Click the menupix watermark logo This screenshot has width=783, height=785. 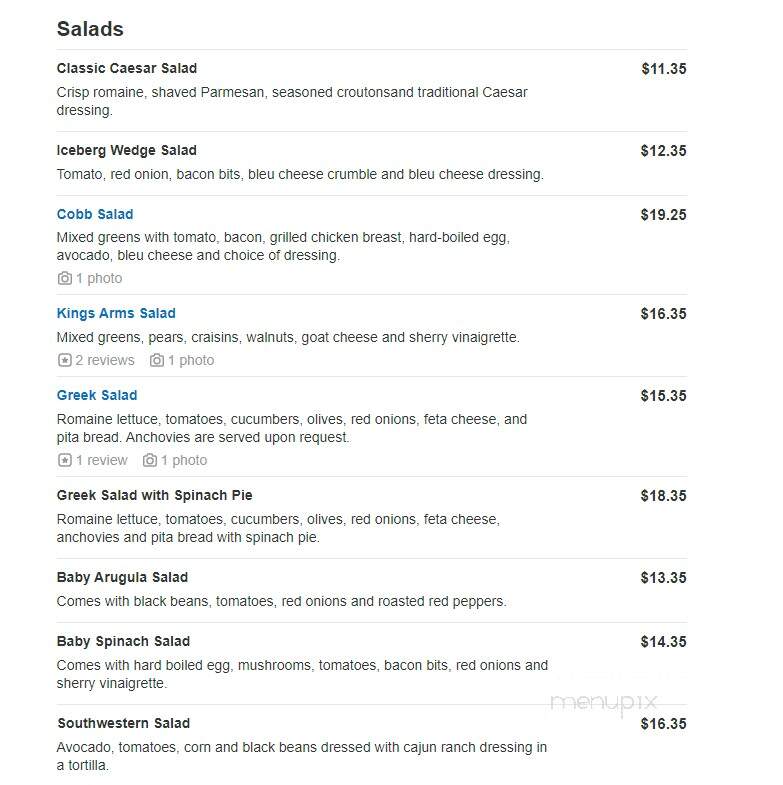pyautogui.click(x=604, y=703)
